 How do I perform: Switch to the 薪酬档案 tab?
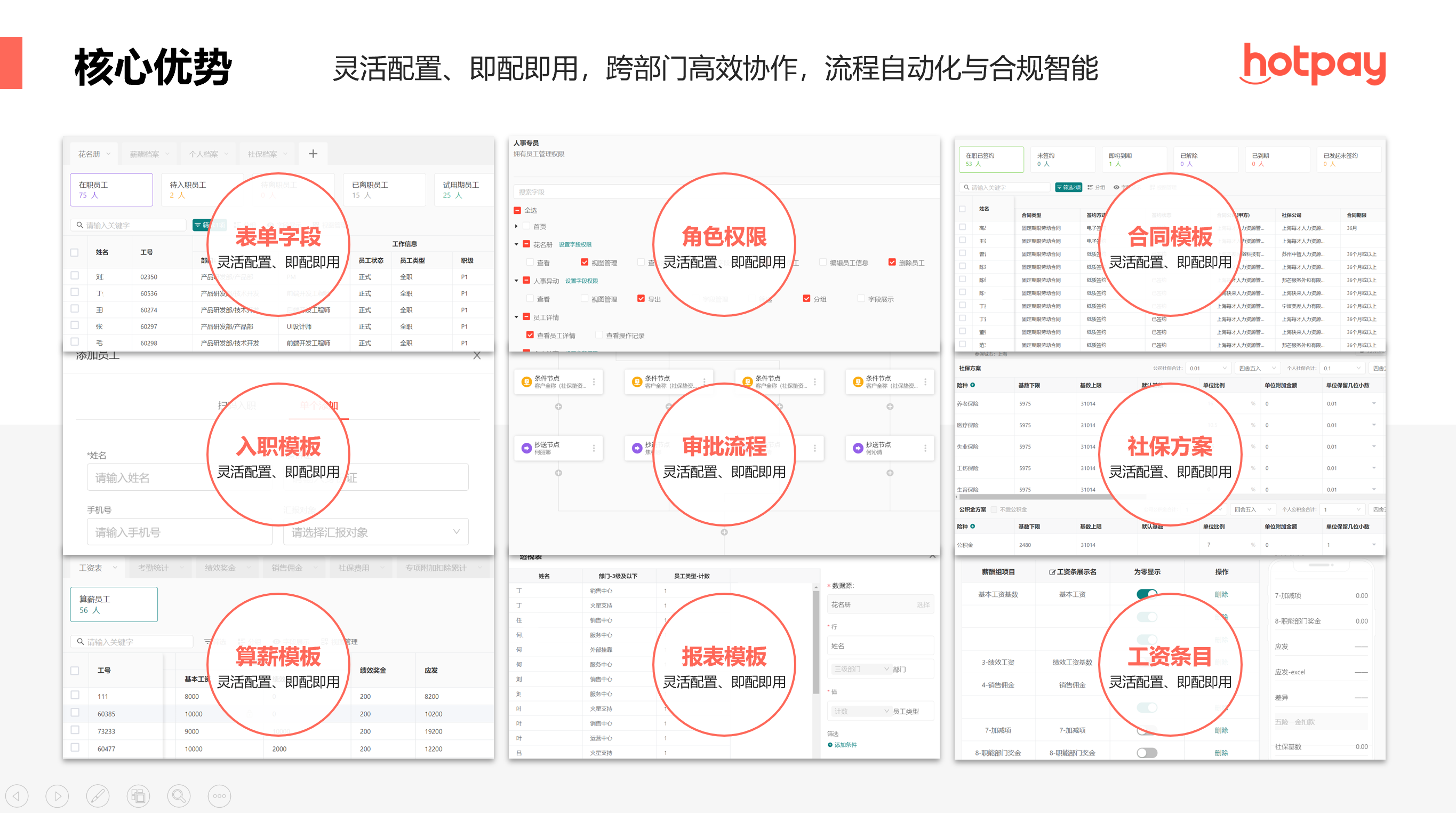[149, 154]
